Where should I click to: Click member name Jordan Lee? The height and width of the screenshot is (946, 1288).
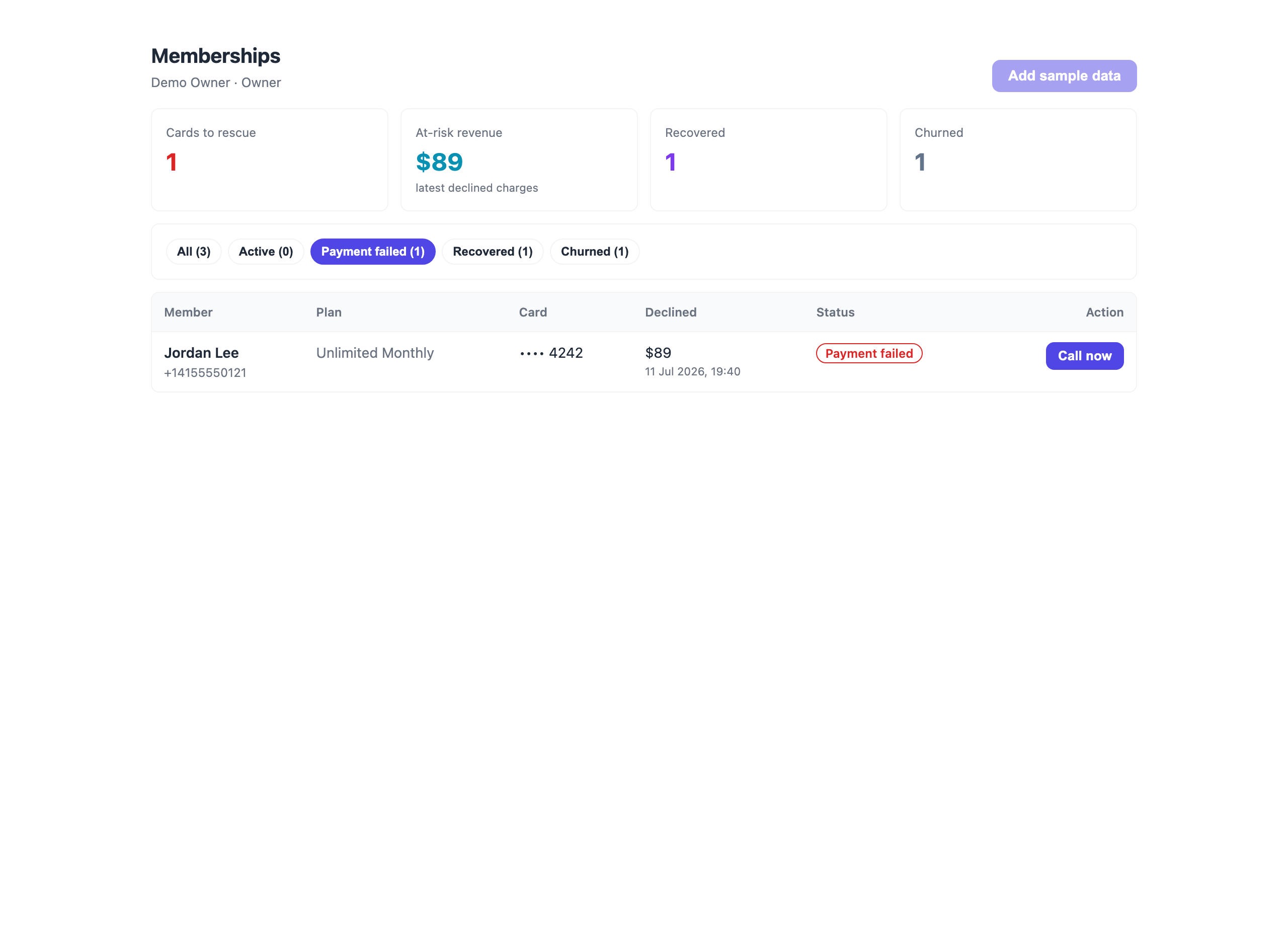201,353
